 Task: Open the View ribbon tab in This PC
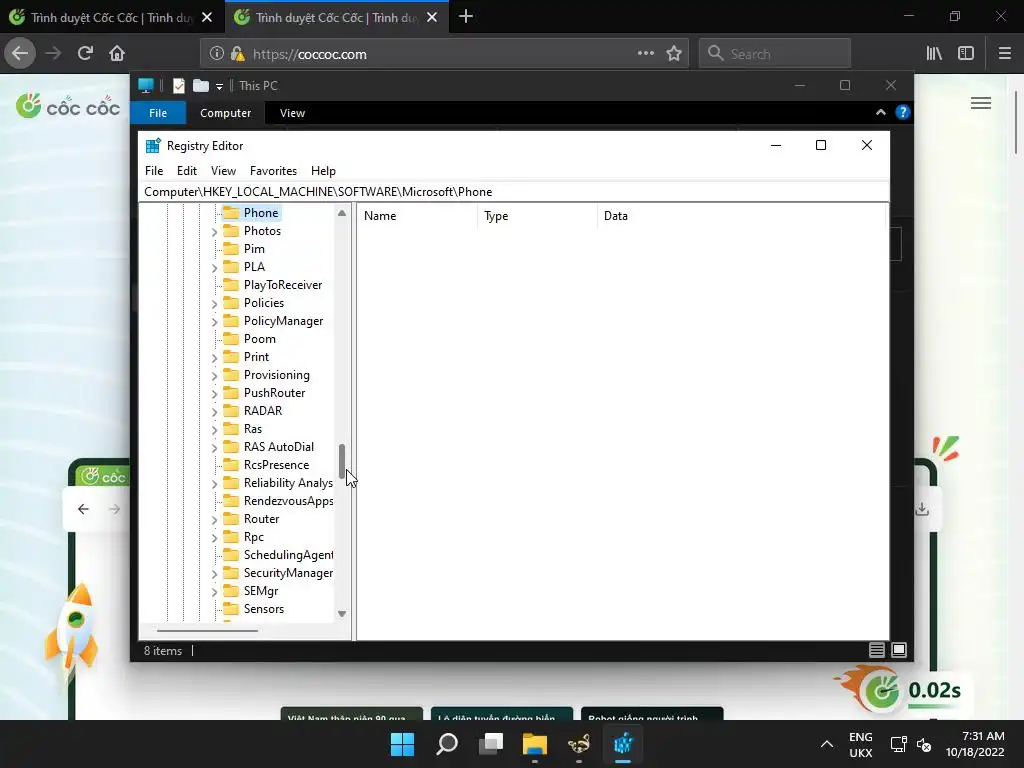coord(292,113)
